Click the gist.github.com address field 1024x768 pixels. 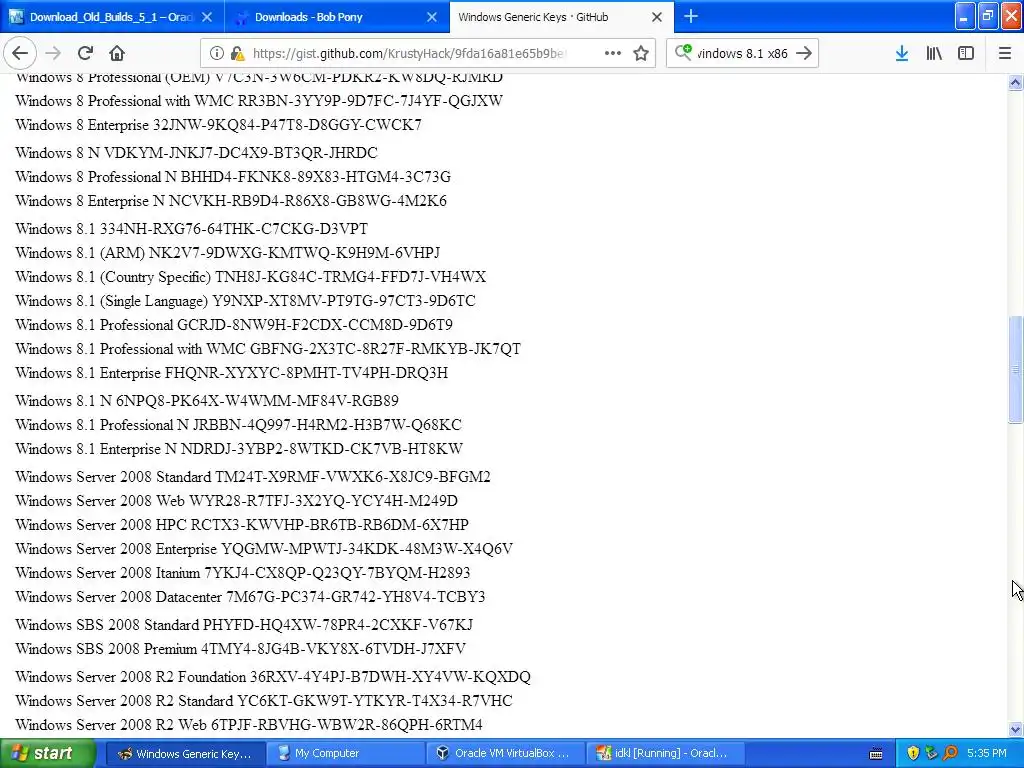point(409,54)
